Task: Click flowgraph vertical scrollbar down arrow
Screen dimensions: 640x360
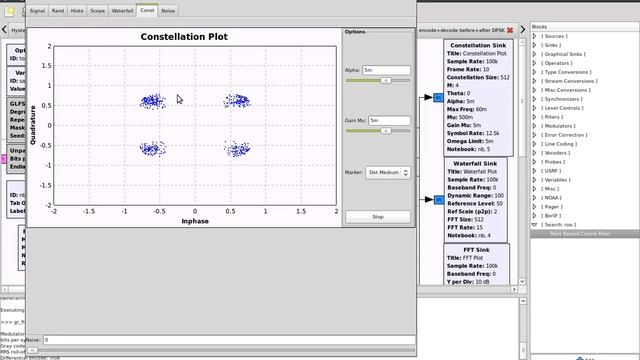Action: click(522, 281)
